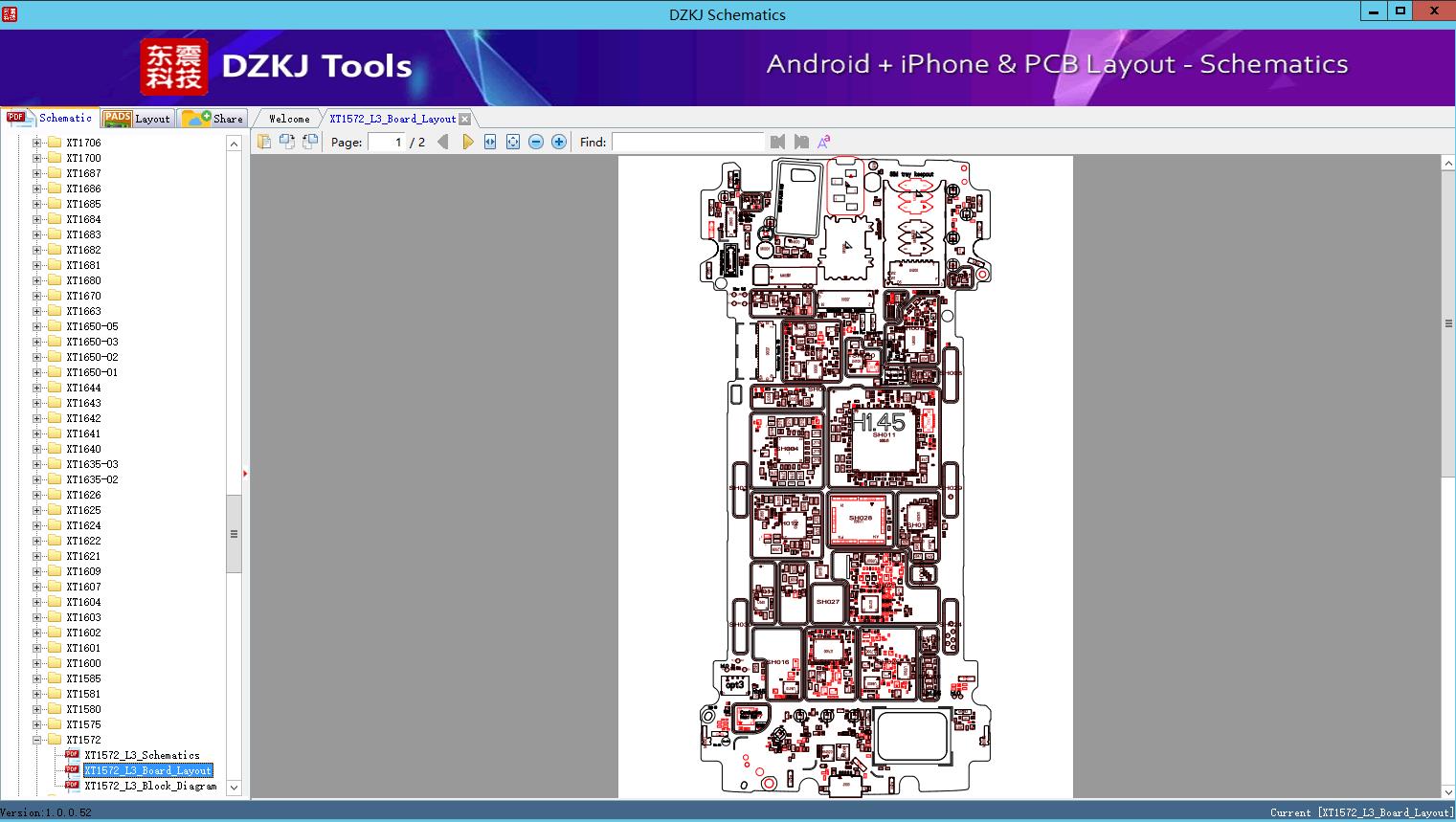Click the copy document icon in toolbar

(263, 142)
